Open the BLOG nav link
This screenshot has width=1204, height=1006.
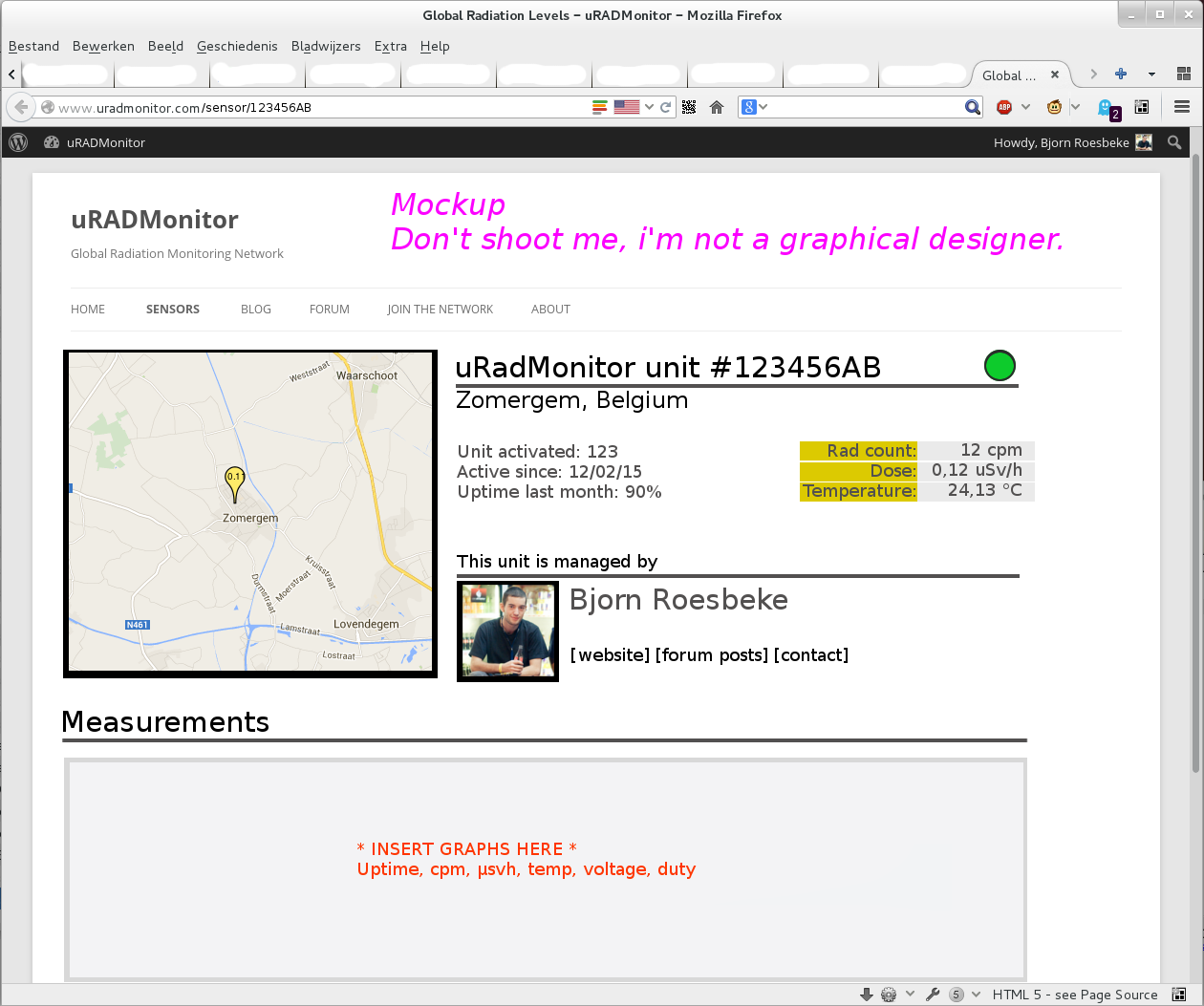point(256,310)
